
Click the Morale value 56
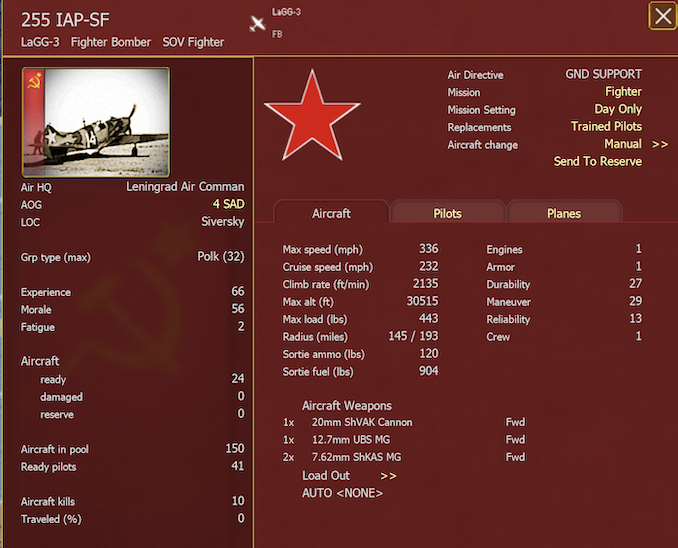click(x=238, y=309)
